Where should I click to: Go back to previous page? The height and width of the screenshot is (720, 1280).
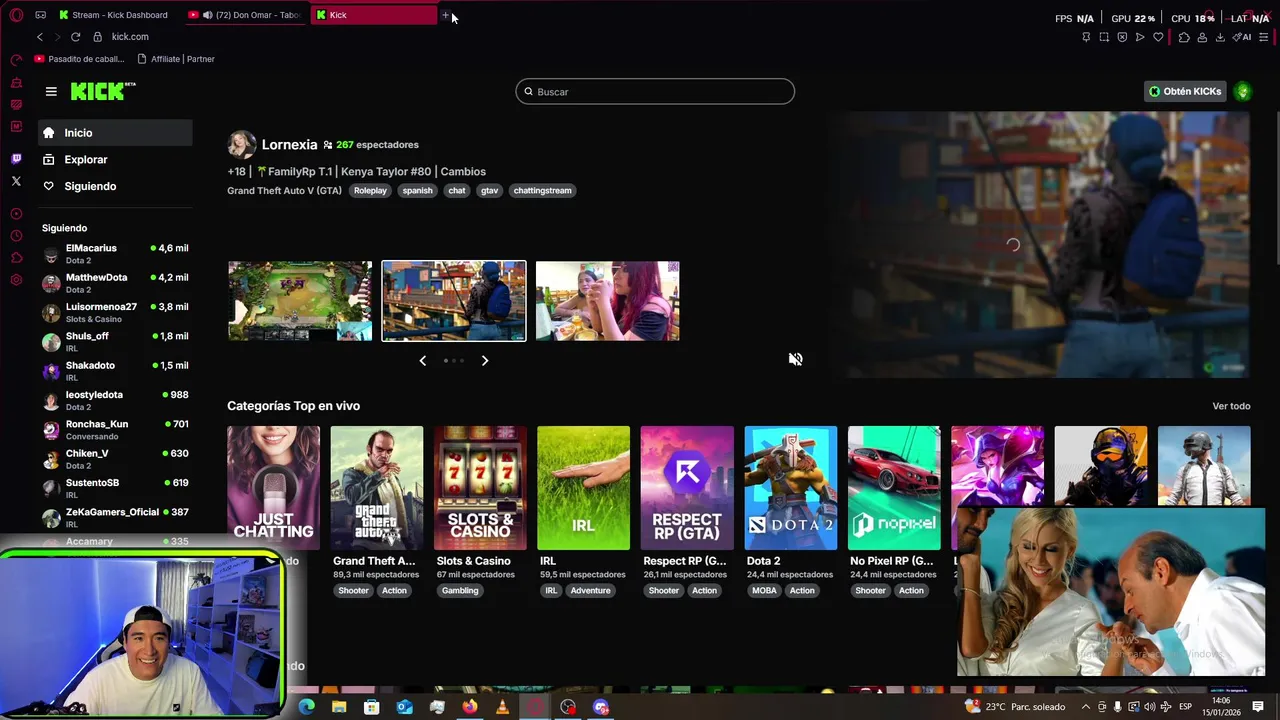point(40,37)
